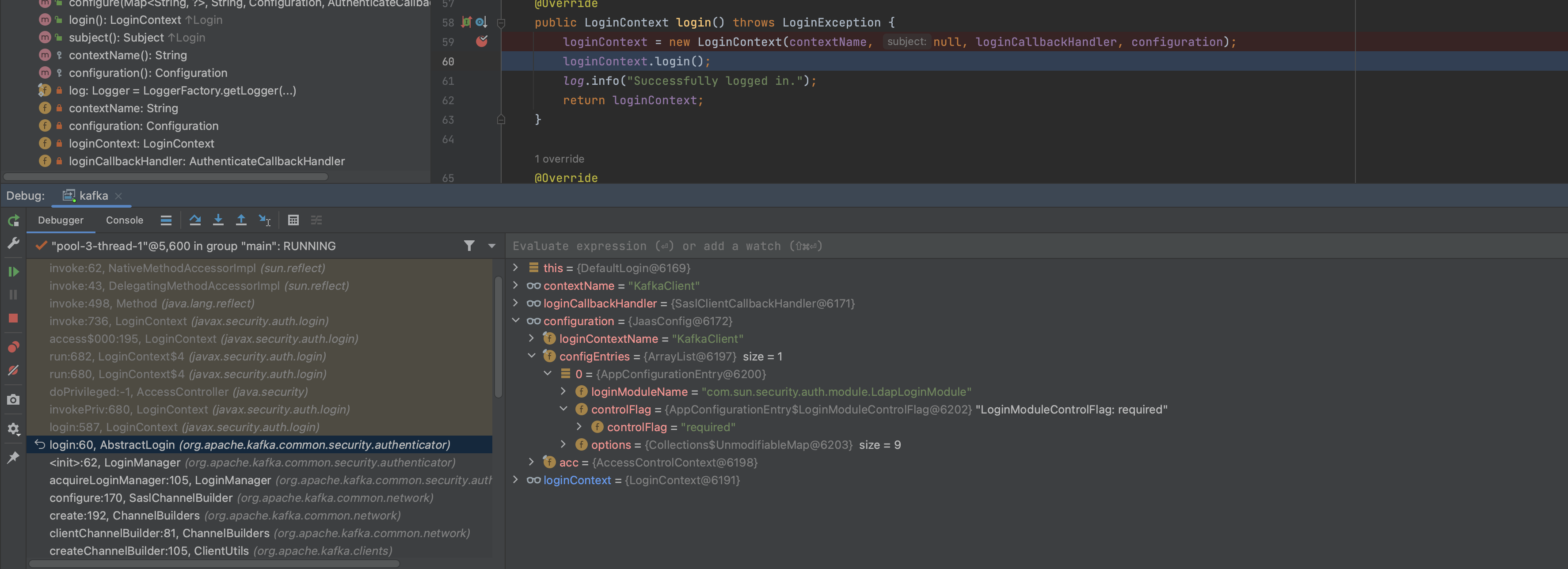
Task: Pin the kafka debug tab
Action: click(13, 458)
